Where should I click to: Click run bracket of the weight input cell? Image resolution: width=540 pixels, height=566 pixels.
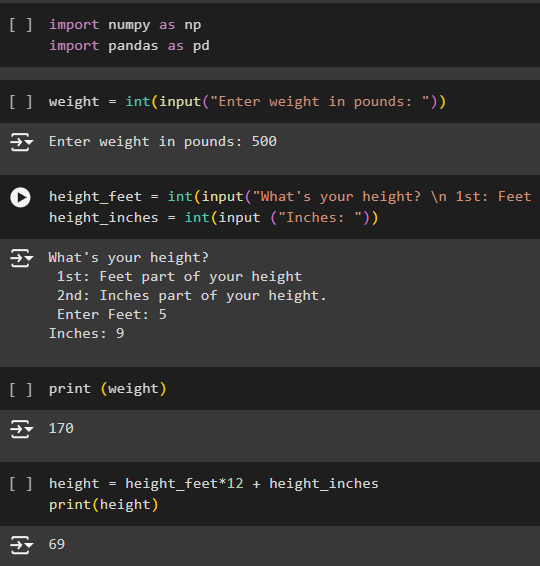point(21,101)
